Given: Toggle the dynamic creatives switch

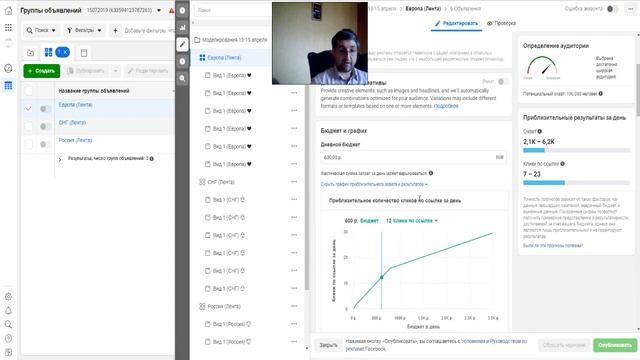Looking at the screenshot, I should (503, 81).
